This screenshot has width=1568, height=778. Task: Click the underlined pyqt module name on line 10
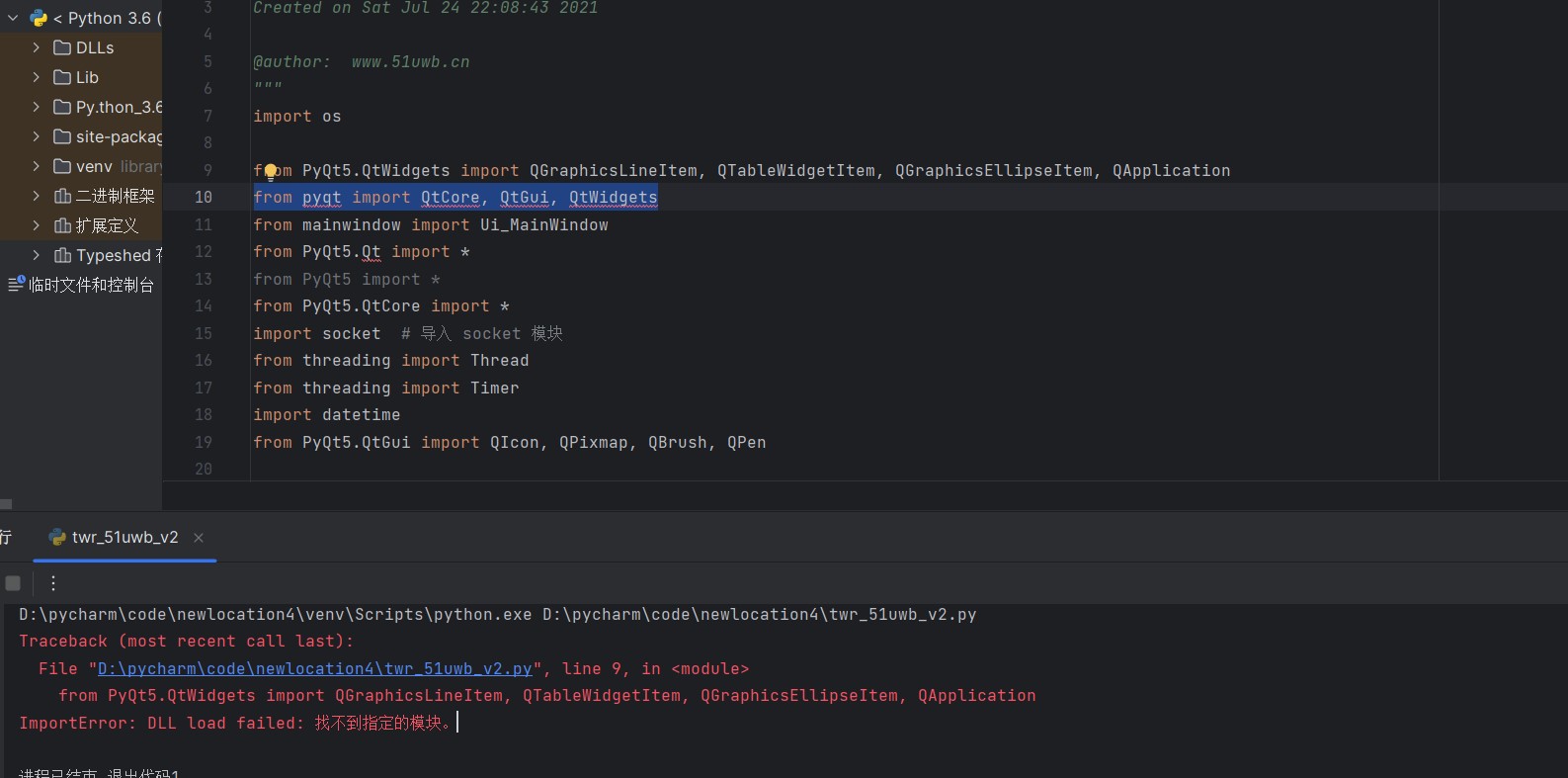coord(321,198)
